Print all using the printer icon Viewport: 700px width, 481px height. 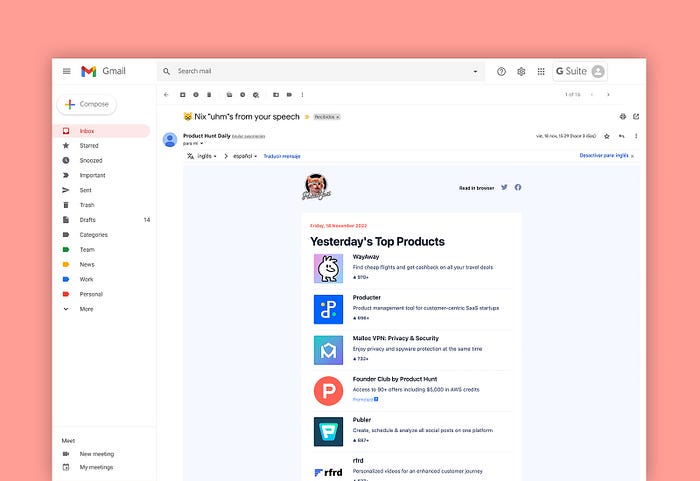click(623, 117)
